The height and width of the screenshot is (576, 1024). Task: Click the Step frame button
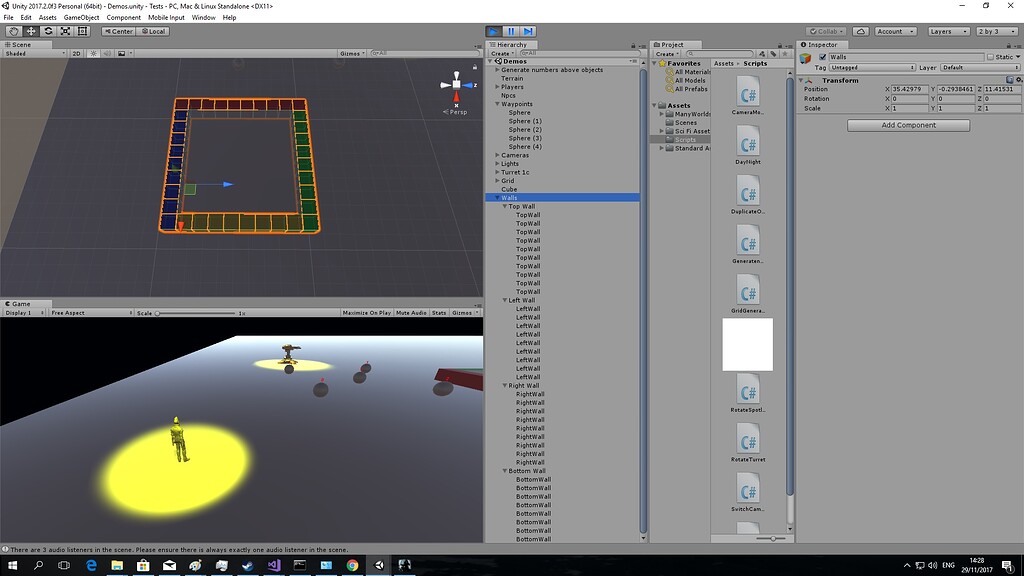[x=527, y=31]
